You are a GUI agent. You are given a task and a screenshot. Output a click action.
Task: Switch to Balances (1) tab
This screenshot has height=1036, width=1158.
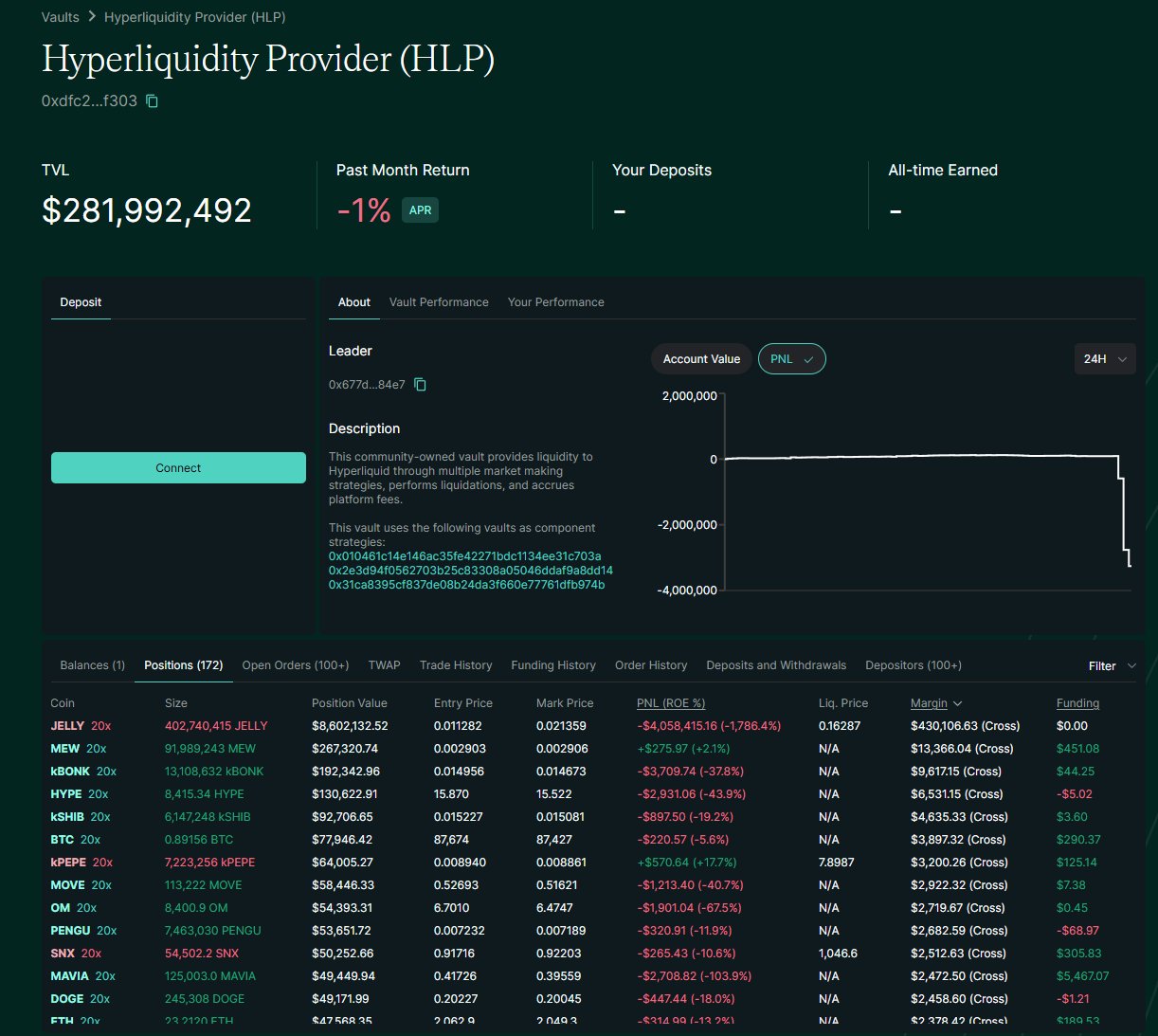click(x=93, y=665)
